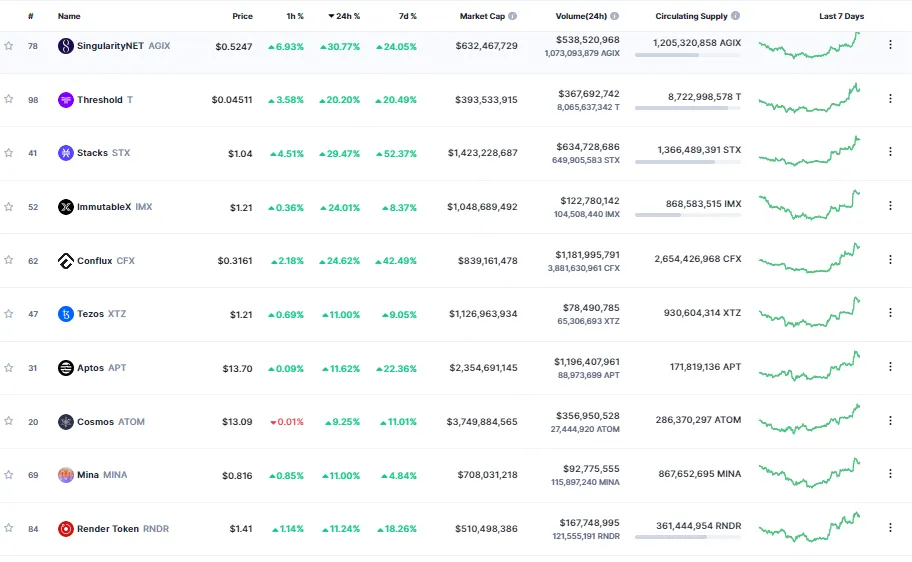Viewport: 912px width, 562px height.
Task: Click the Cosmos volume $356,950,528
Action: (587, 416)
